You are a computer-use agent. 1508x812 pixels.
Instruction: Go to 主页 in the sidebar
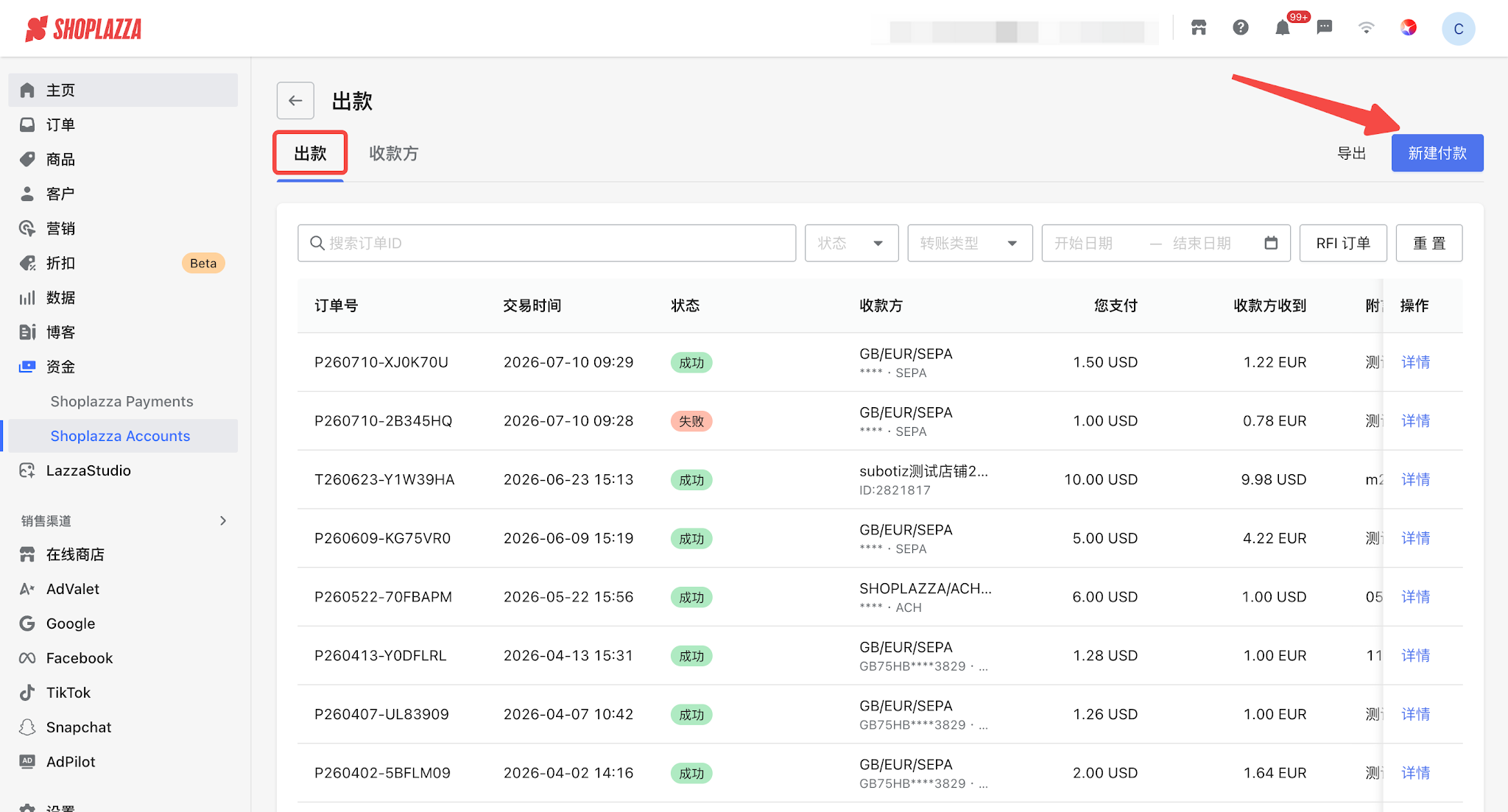click(123, 90)
